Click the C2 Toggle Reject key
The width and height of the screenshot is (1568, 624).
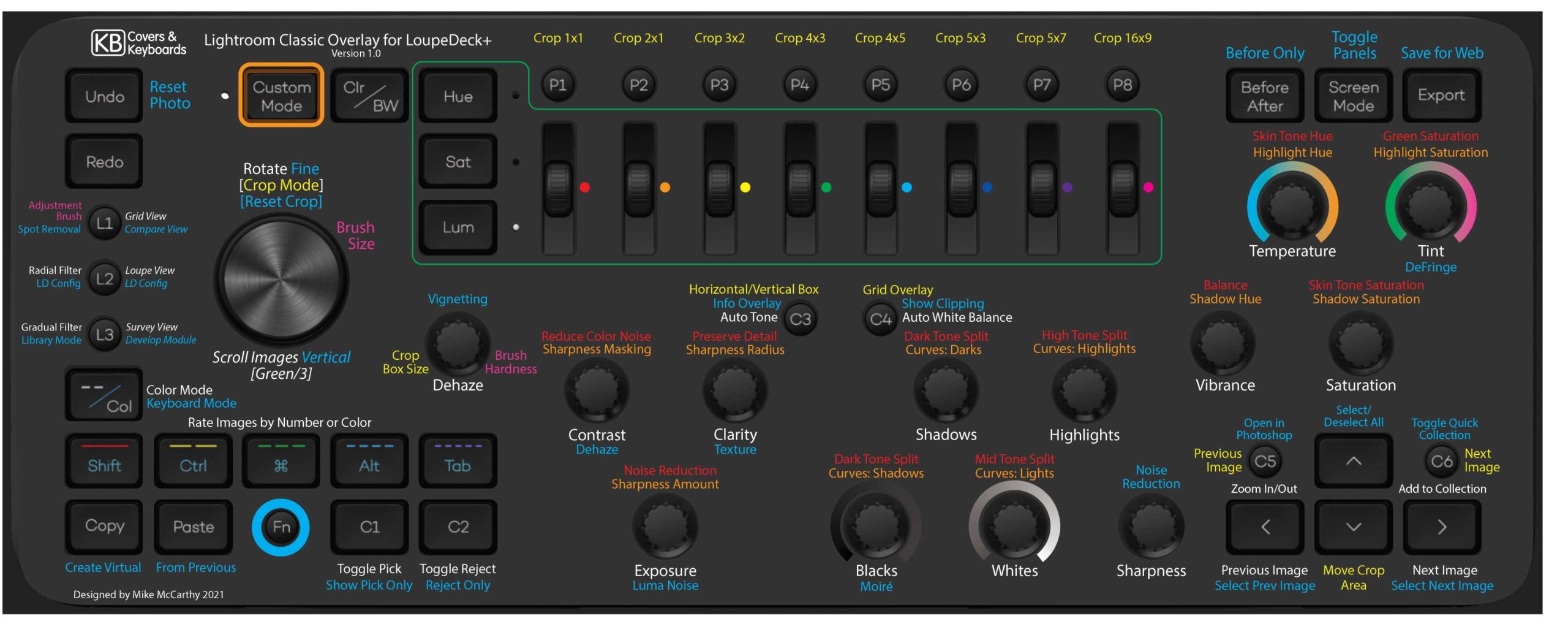458,527
